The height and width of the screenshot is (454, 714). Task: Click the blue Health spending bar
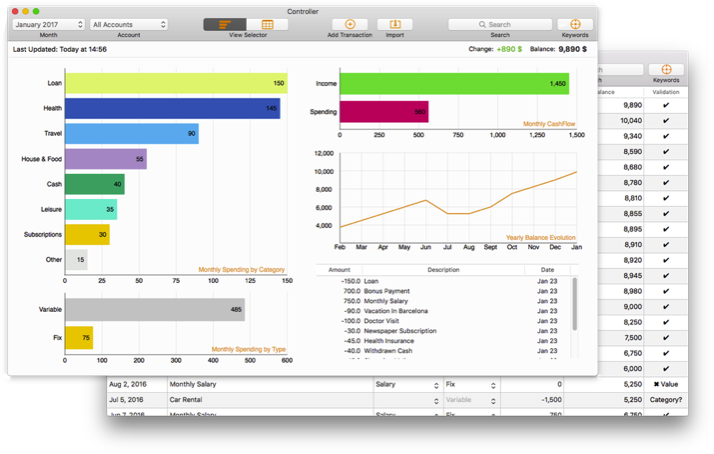coord(173,108)
